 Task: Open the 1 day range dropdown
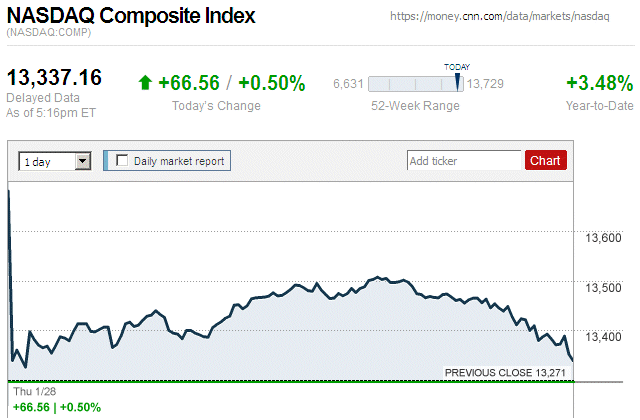coord(55,160)
